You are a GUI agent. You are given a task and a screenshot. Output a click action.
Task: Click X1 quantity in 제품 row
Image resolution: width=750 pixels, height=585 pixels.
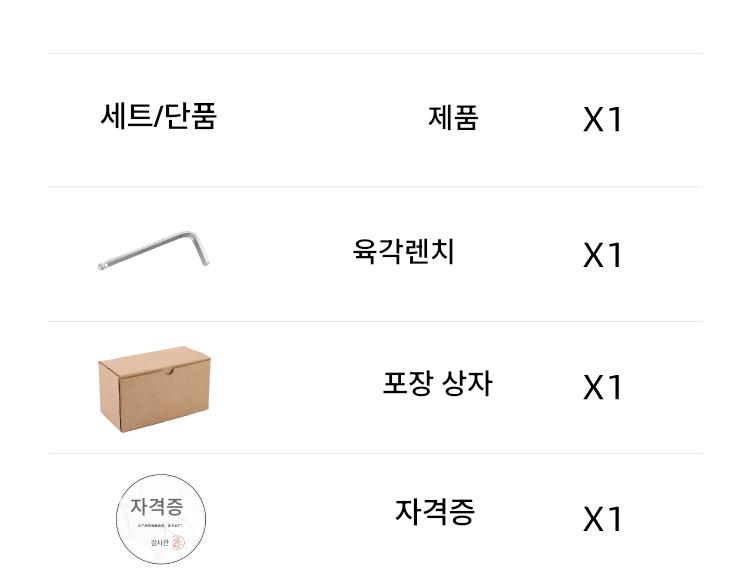click(602, 120)
